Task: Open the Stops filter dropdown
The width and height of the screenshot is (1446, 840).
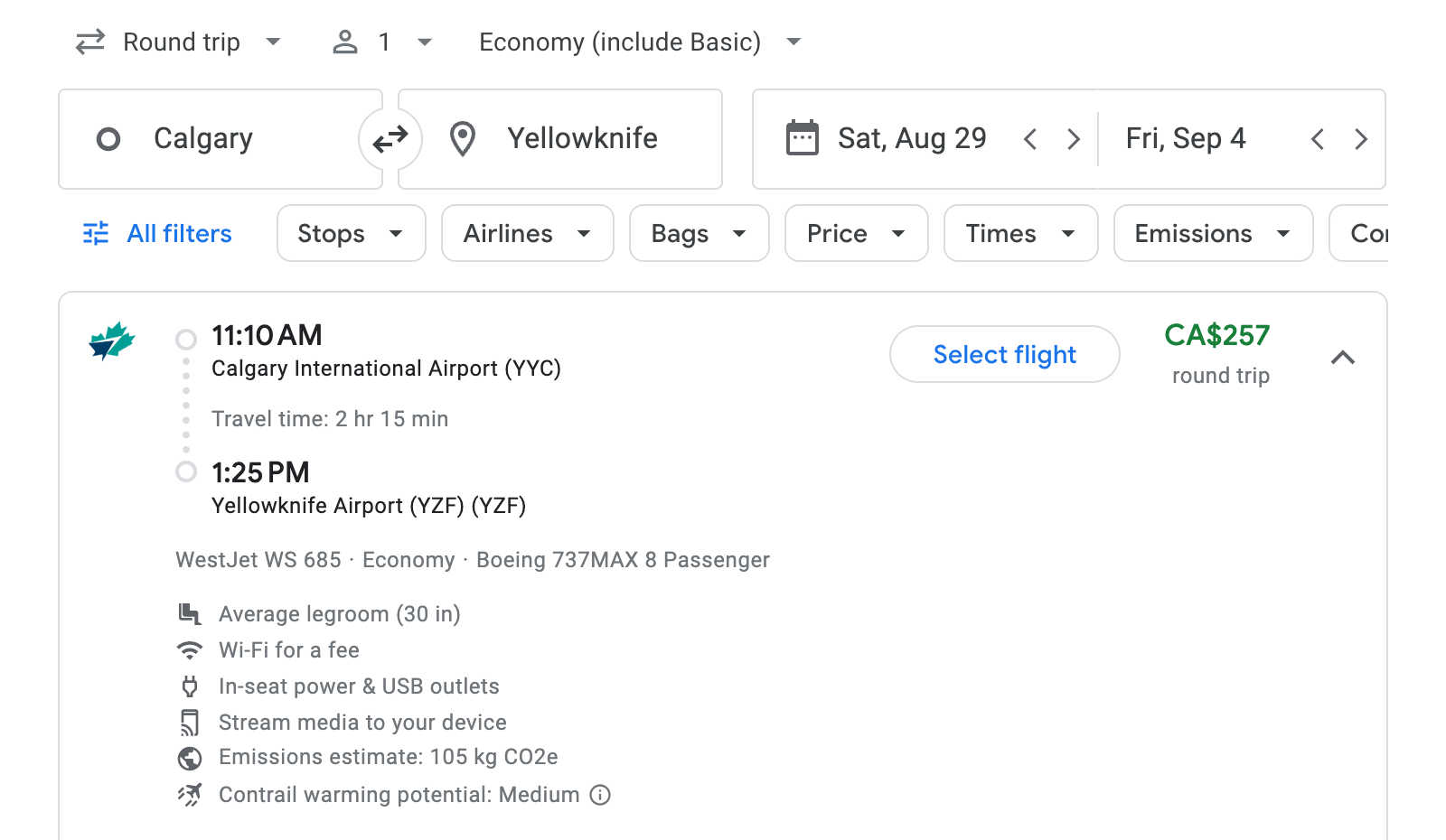Action: pyautogui.click(x=351, y=233)
